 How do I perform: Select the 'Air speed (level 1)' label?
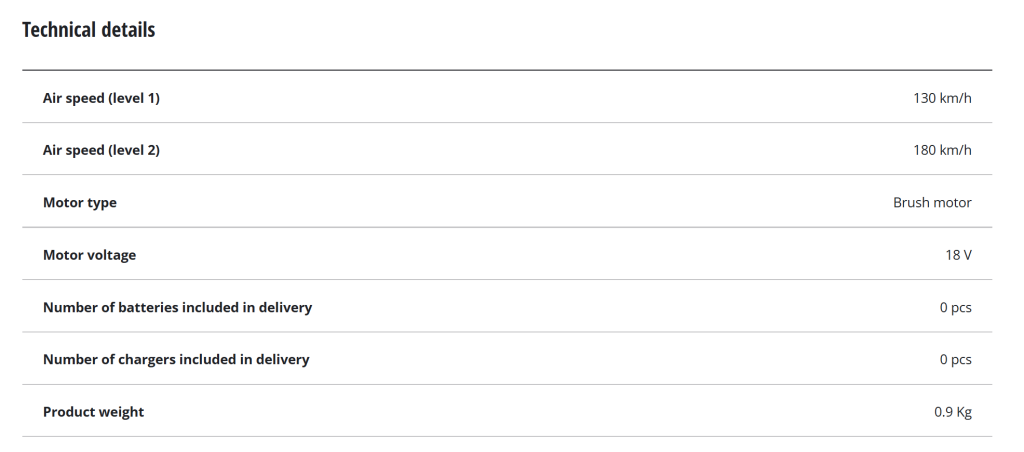(x=101, y=98)
